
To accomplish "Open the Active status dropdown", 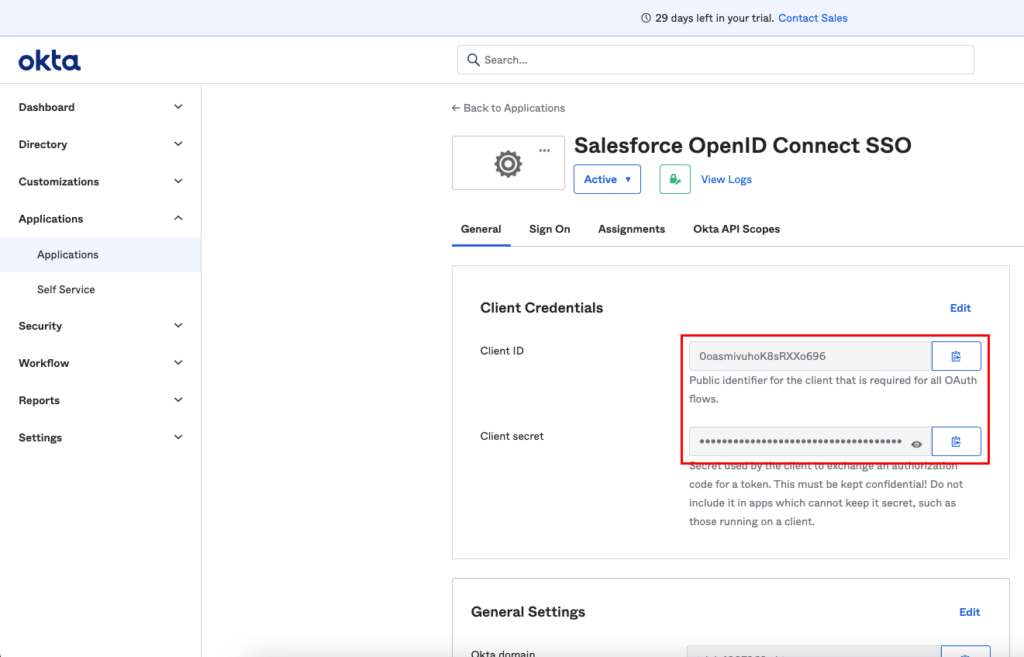I will click(606, 179).
